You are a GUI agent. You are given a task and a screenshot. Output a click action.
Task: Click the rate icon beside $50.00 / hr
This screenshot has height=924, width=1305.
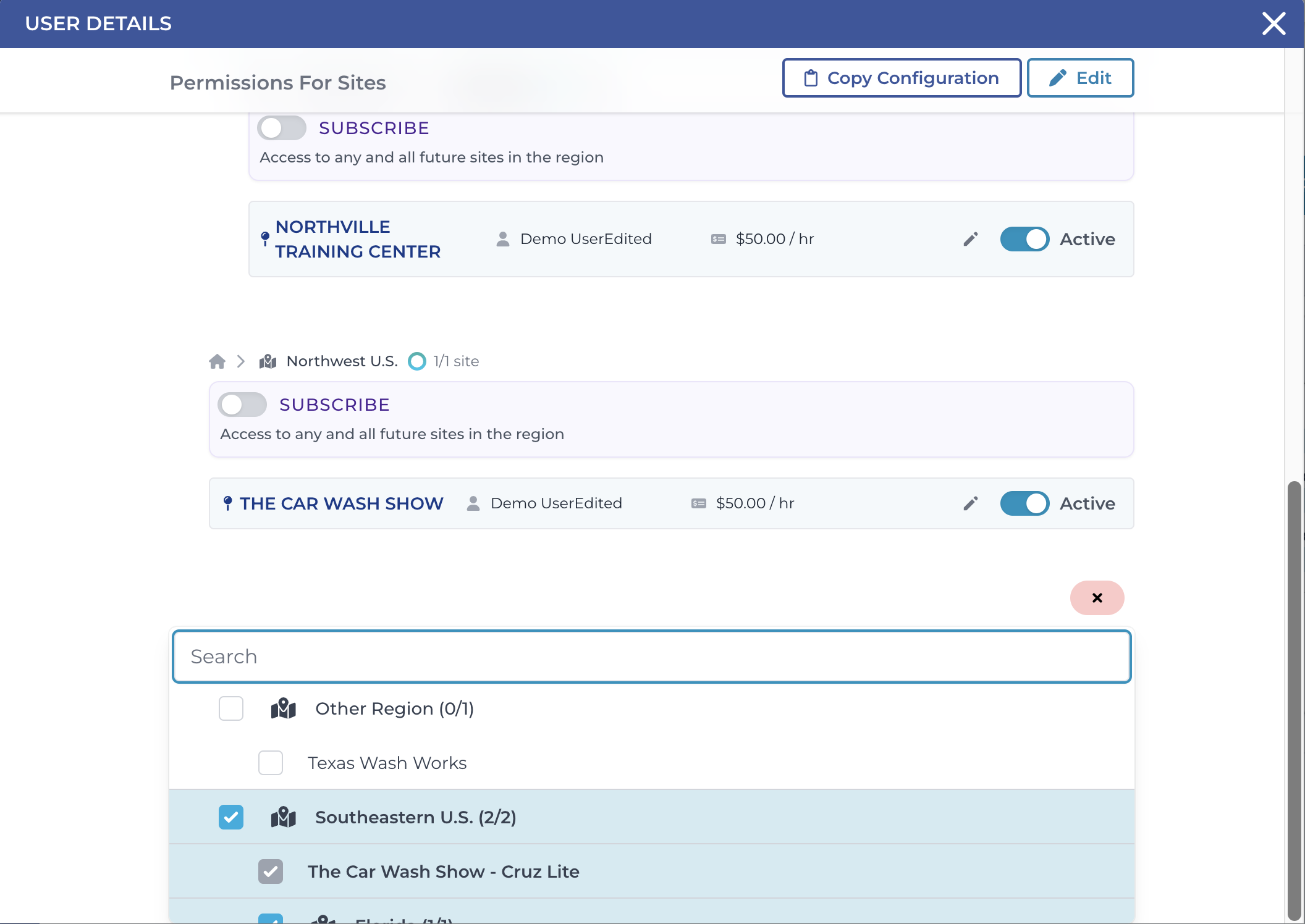tap(718, 239)
